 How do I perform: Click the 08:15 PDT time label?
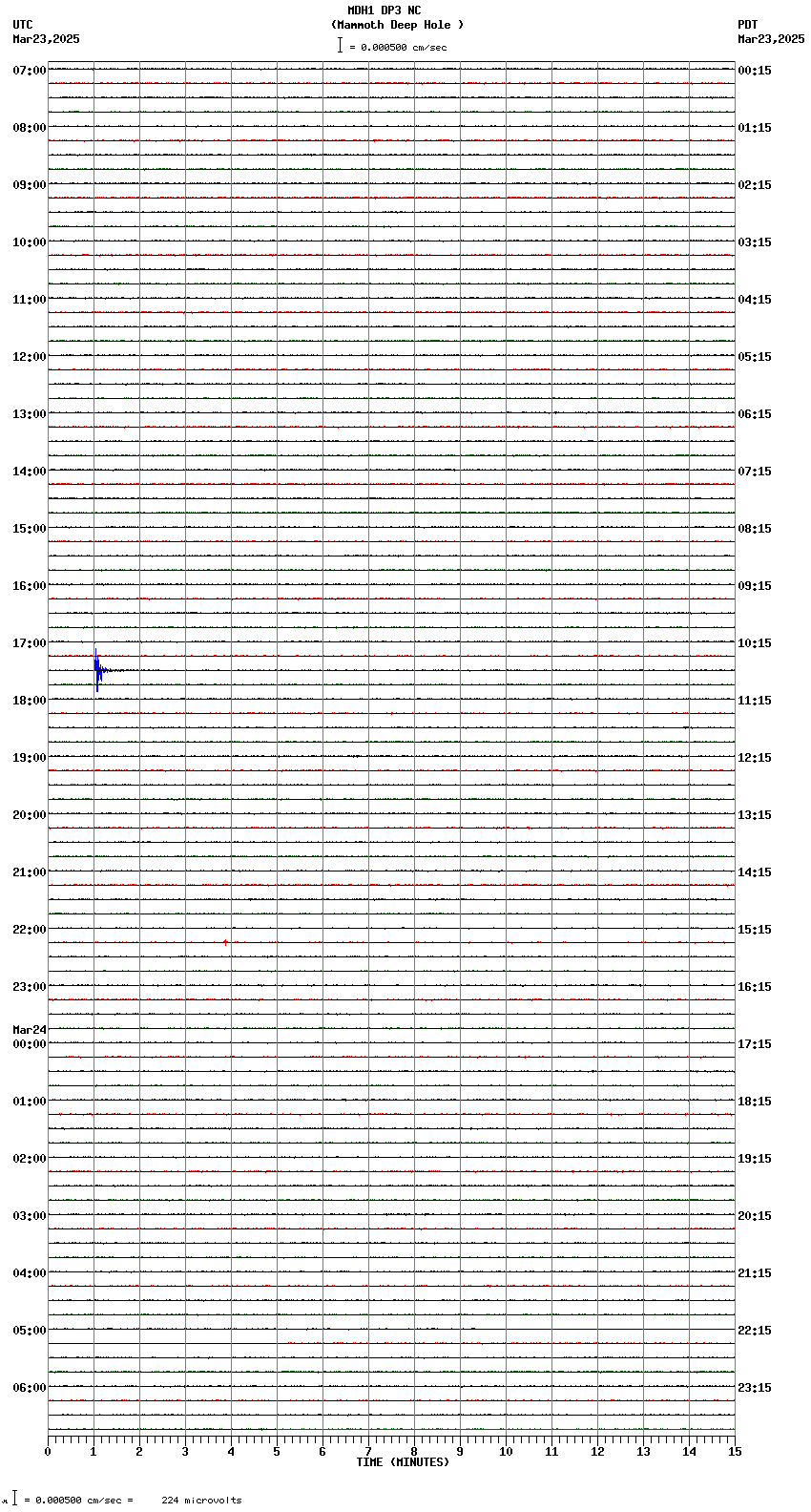click(755, 529)
